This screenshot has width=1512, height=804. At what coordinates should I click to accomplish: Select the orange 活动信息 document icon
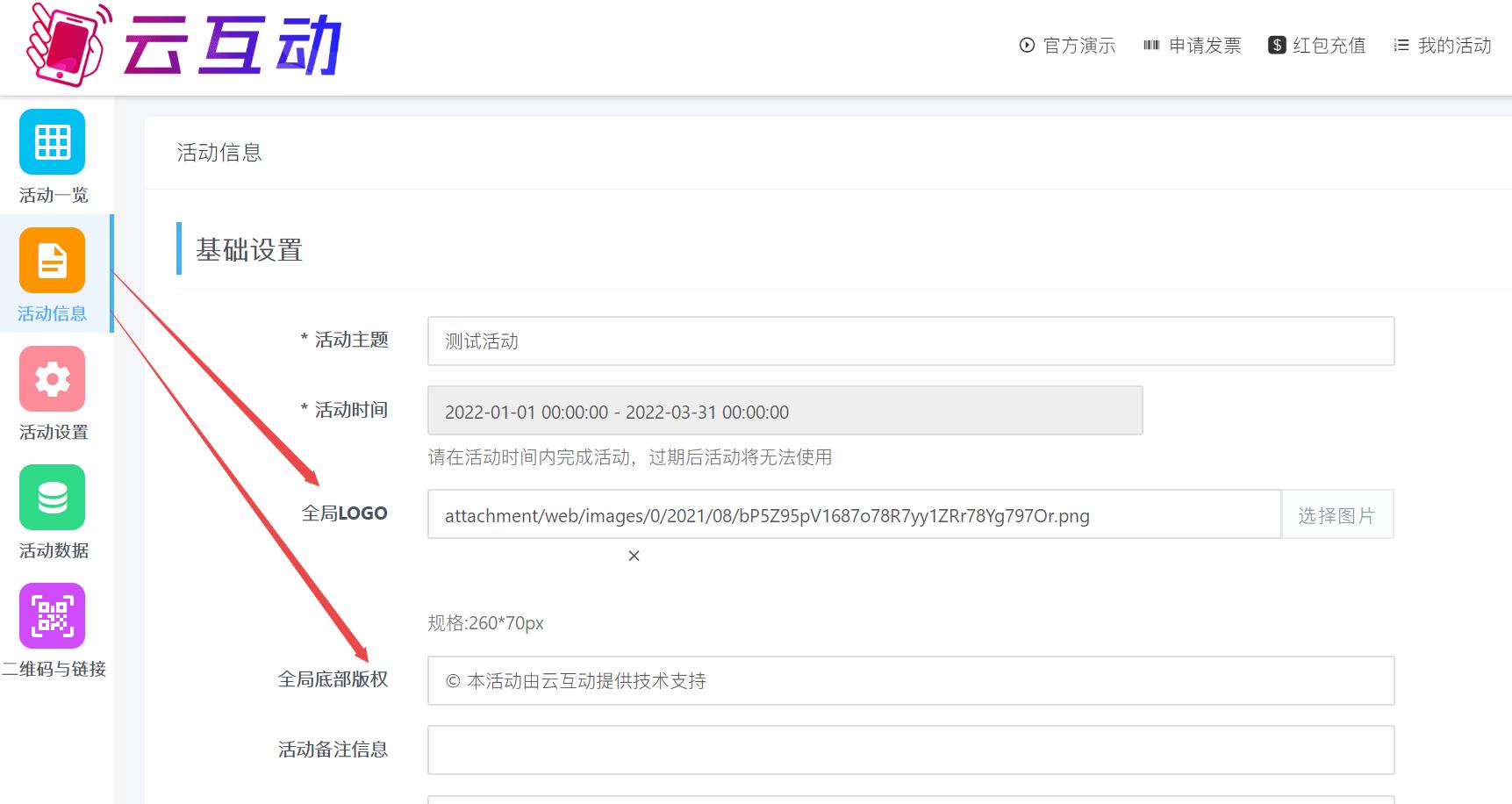(53, 261)
